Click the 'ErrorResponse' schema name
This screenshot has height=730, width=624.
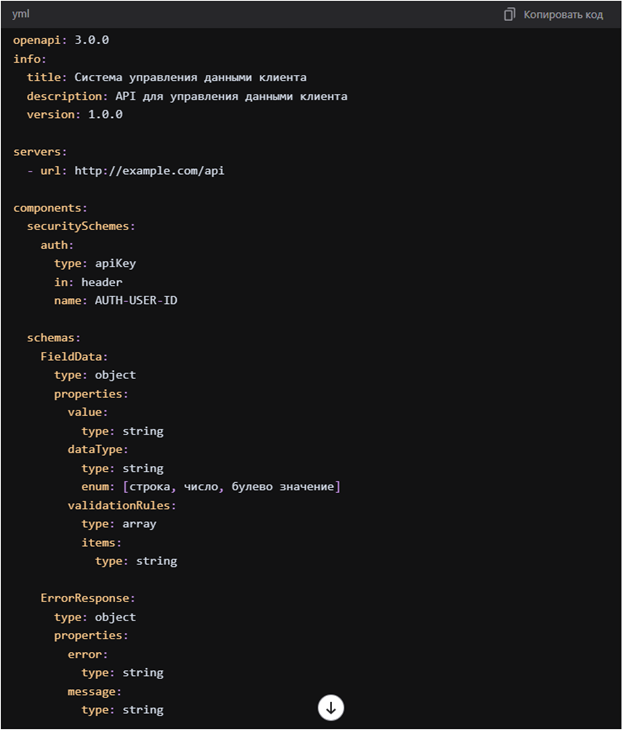pyautogui.click(x=84, y=598)
